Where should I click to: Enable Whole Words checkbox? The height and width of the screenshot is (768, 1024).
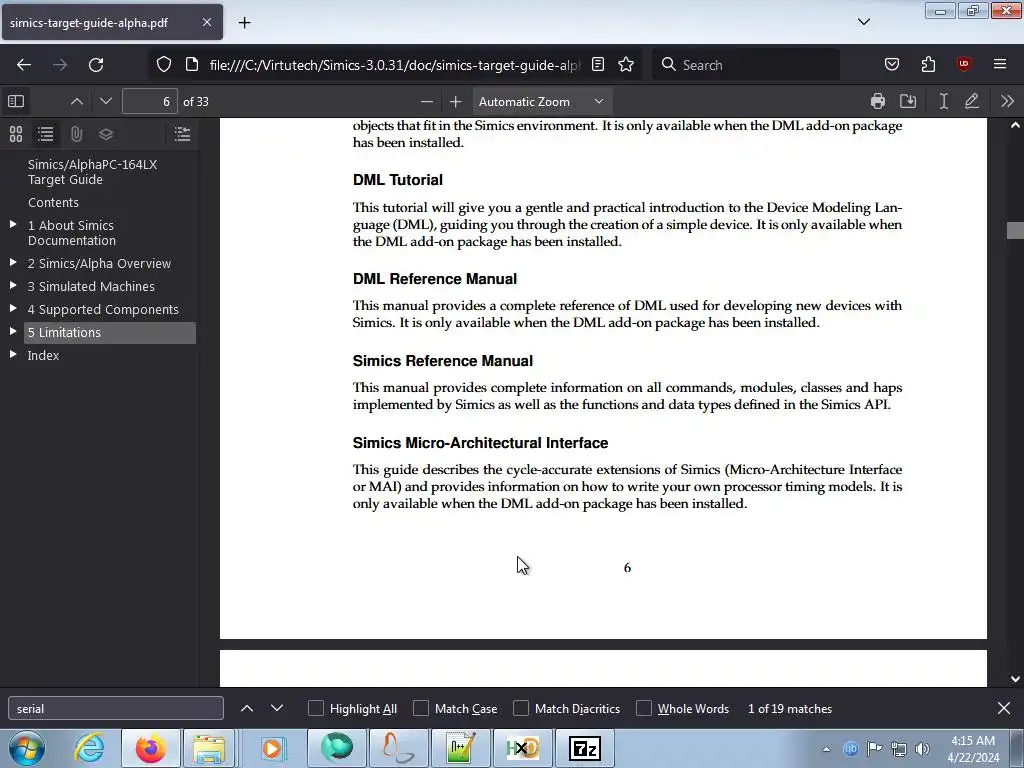tap(644, 709)
